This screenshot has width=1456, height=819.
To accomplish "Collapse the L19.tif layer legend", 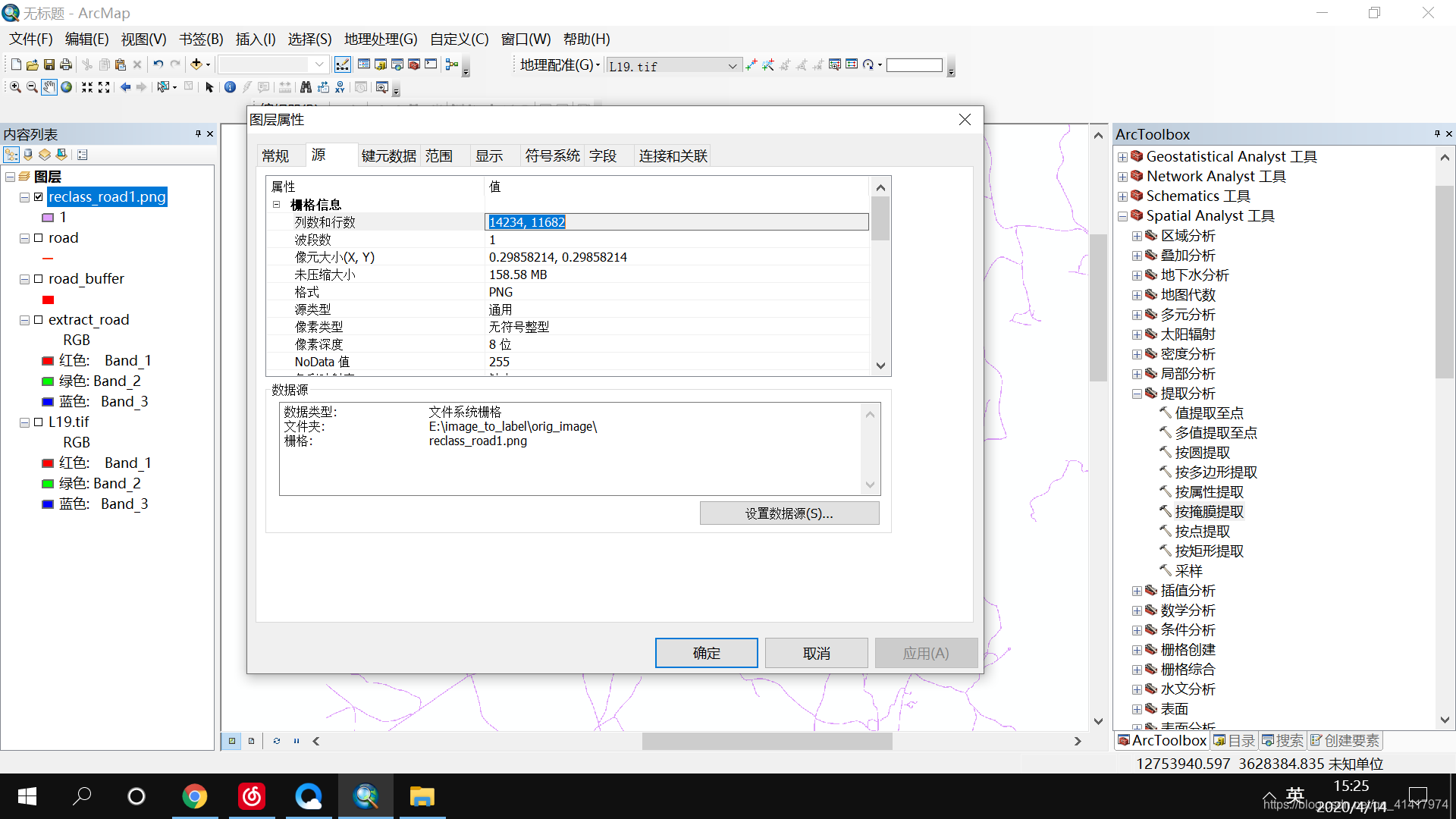I will coord(24,422).
